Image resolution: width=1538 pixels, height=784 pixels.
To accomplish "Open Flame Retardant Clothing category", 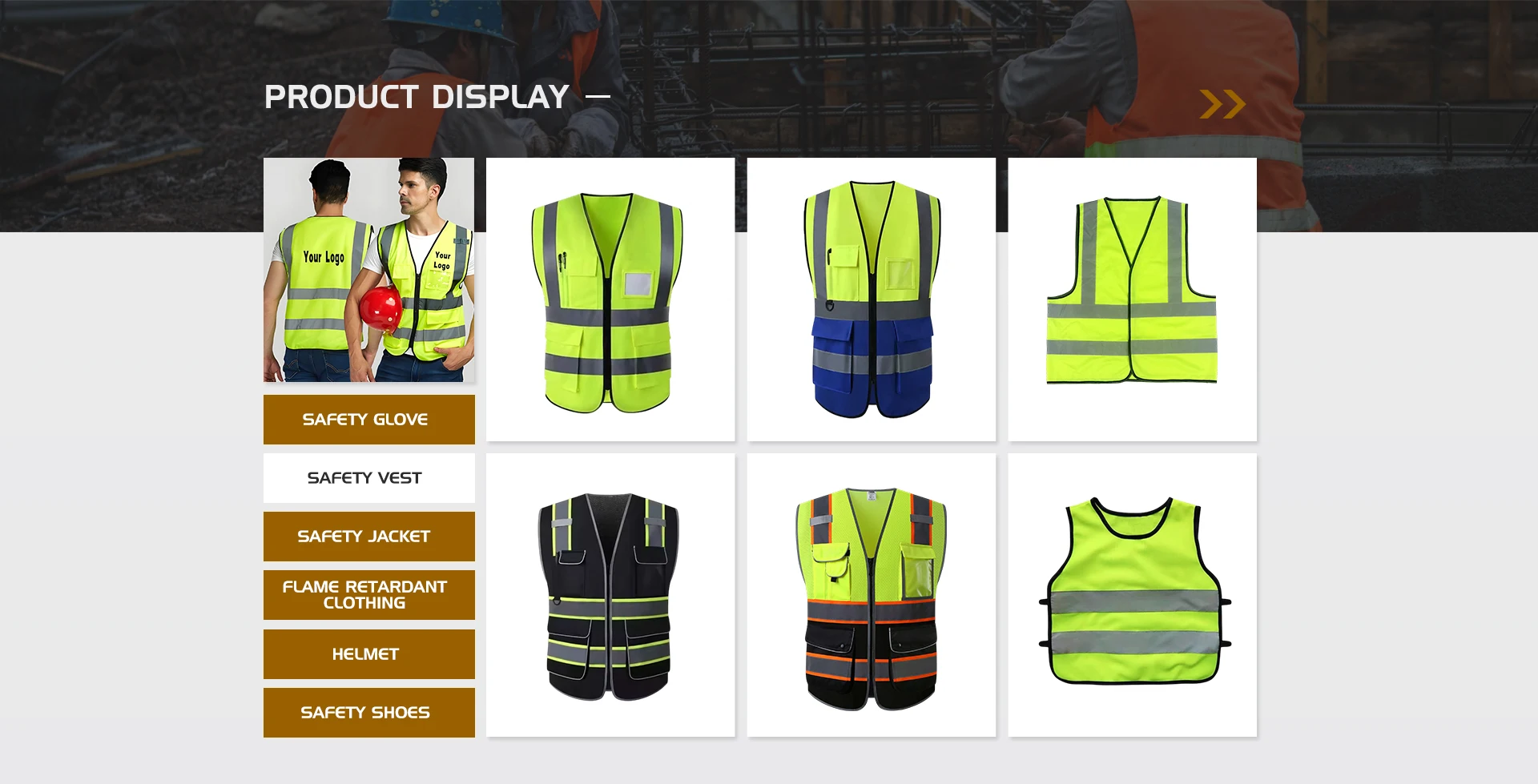I will [x=368, y=595].
